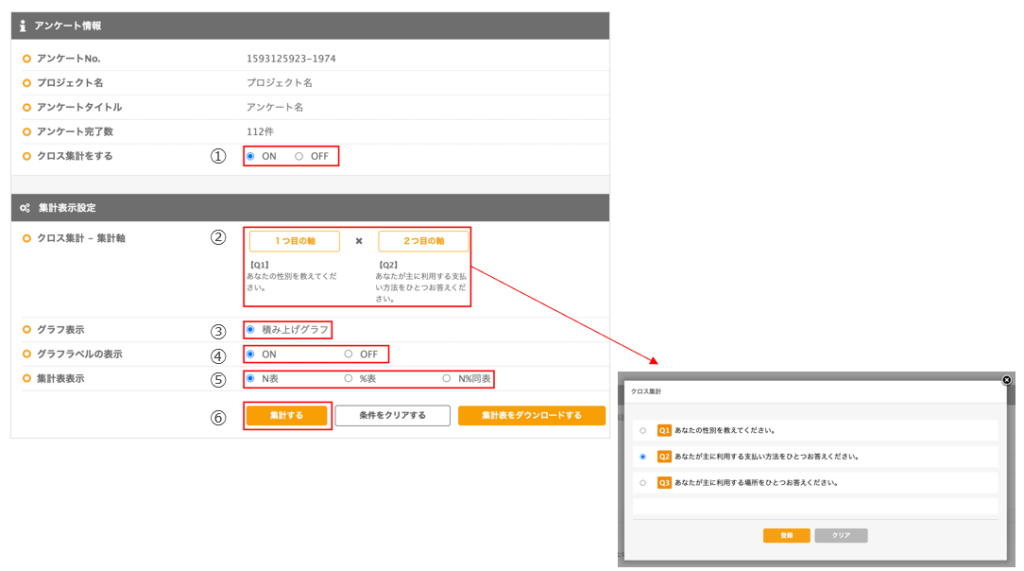Click the 集計表表示 label
1024x571 pixels.
pyautogui.click(x=60, y=378)
